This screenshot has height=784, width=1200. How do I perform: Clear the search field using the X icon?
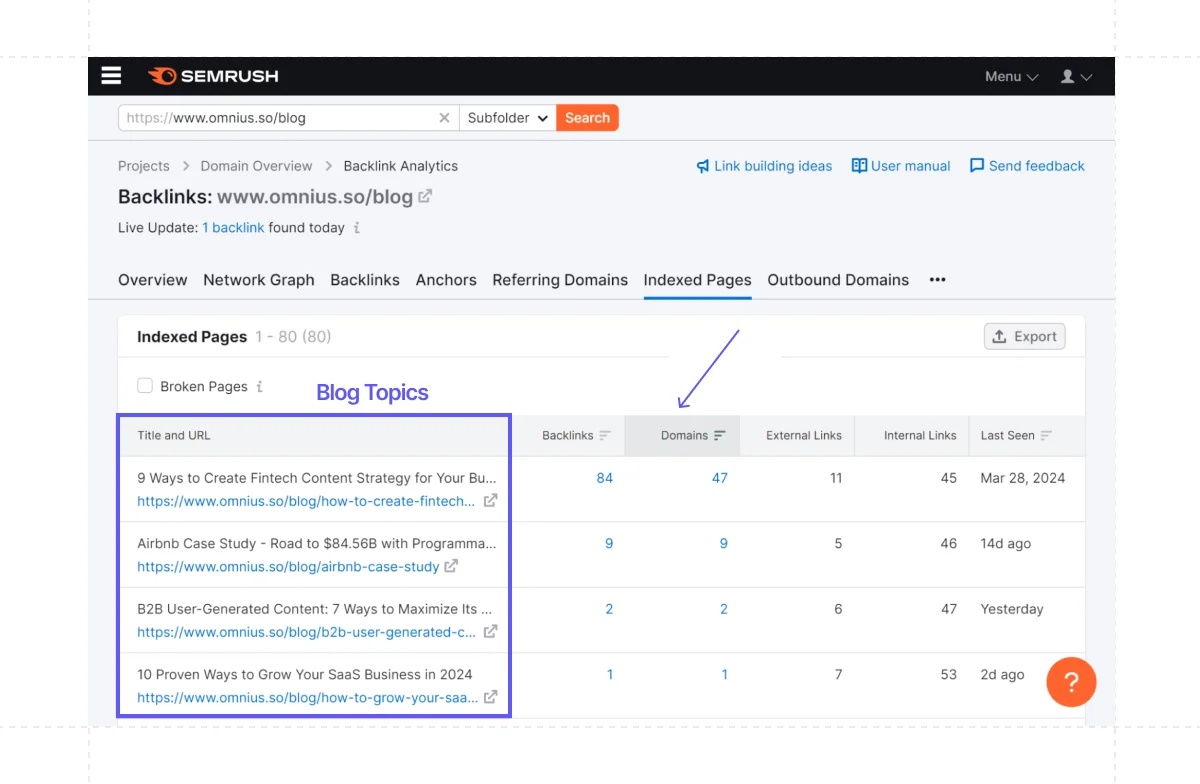point(444,117)
